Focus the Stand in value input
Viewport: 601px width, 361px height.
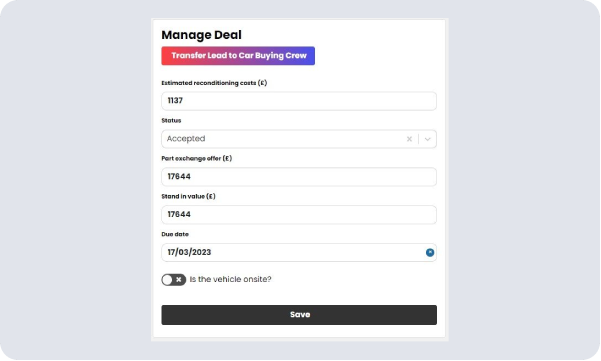(x=299, y=215)
